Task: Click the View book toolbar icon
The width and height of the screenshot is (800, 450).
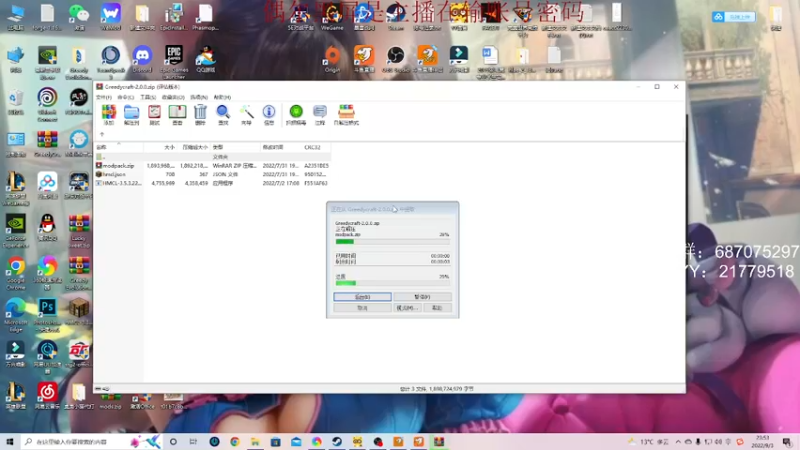Action: click(x=178, y=115)
